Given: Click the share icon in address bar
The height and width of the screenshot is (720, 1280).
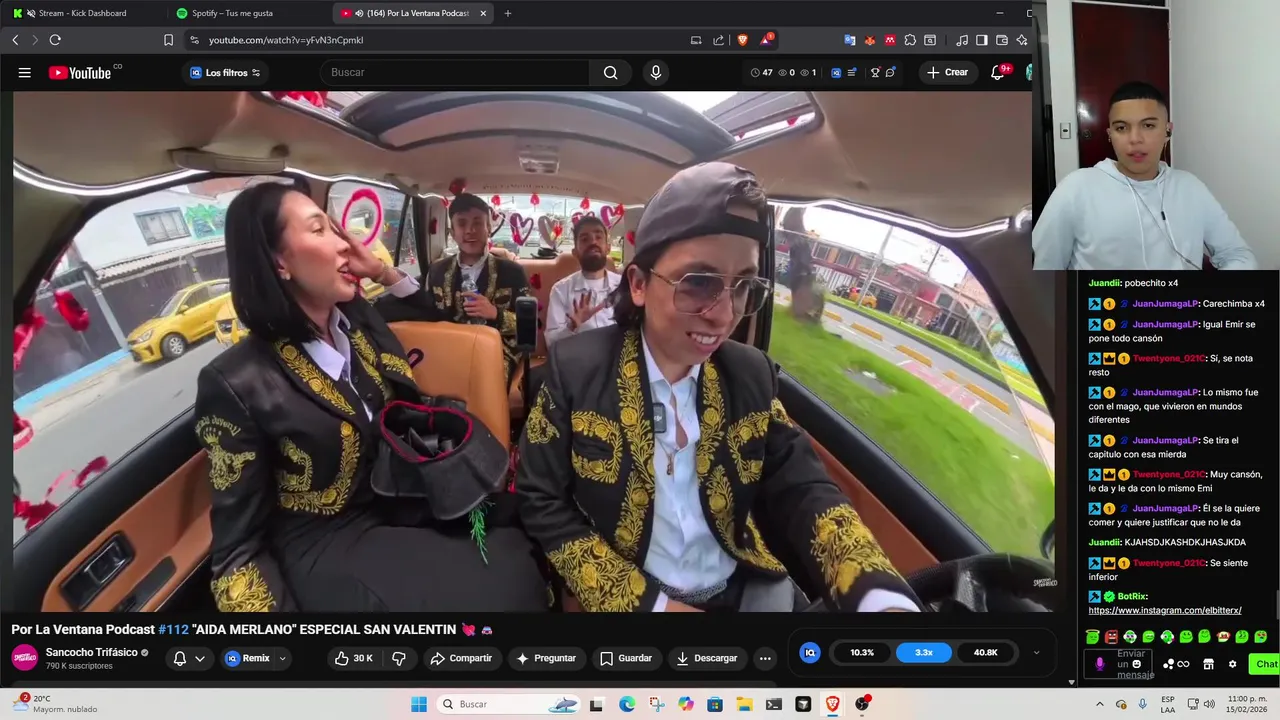Looking at the screenshot, I should (718, 40).
